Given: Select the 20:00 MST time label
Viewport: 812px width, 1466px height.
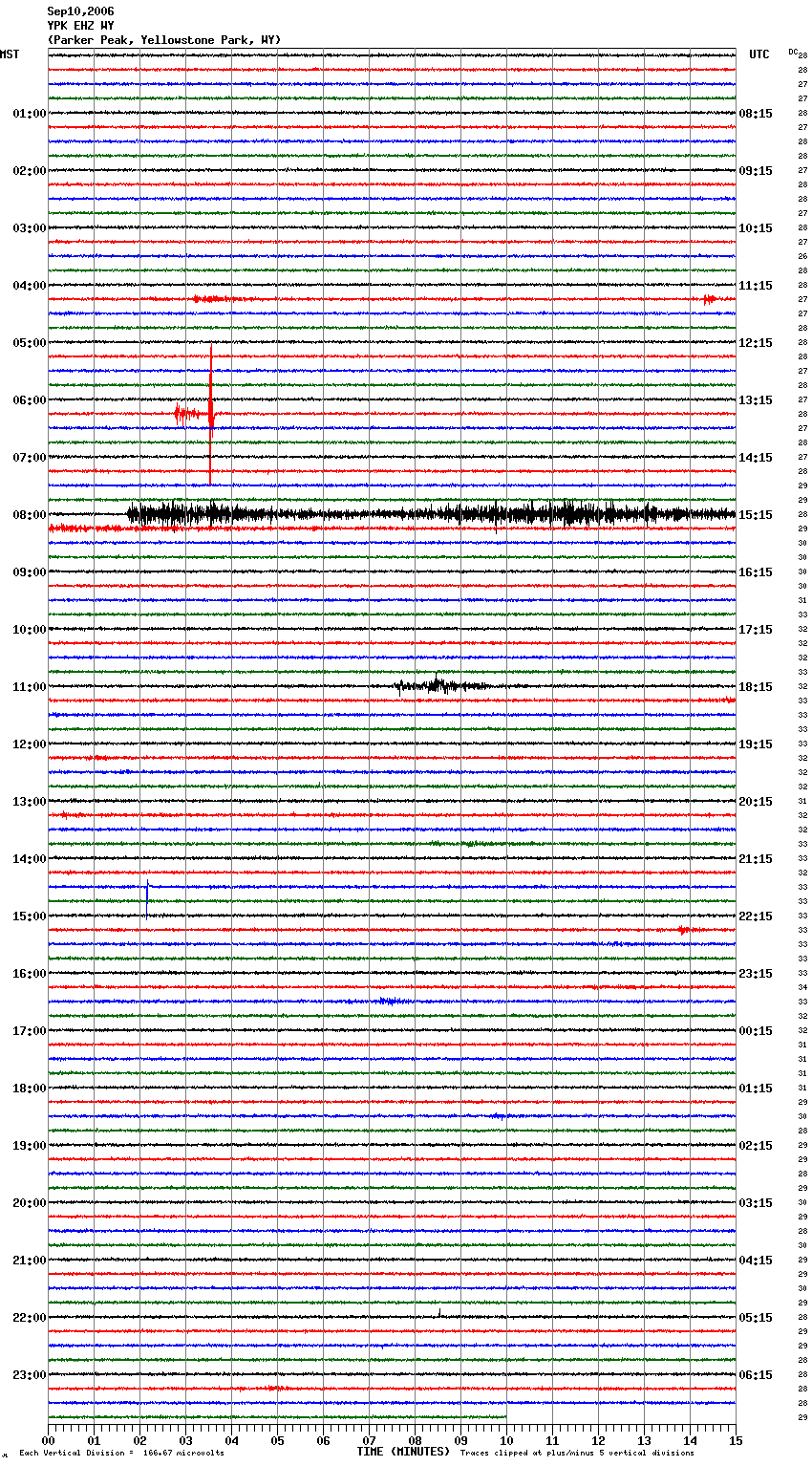Looking at the screenshot, I should coord(29,1203).
